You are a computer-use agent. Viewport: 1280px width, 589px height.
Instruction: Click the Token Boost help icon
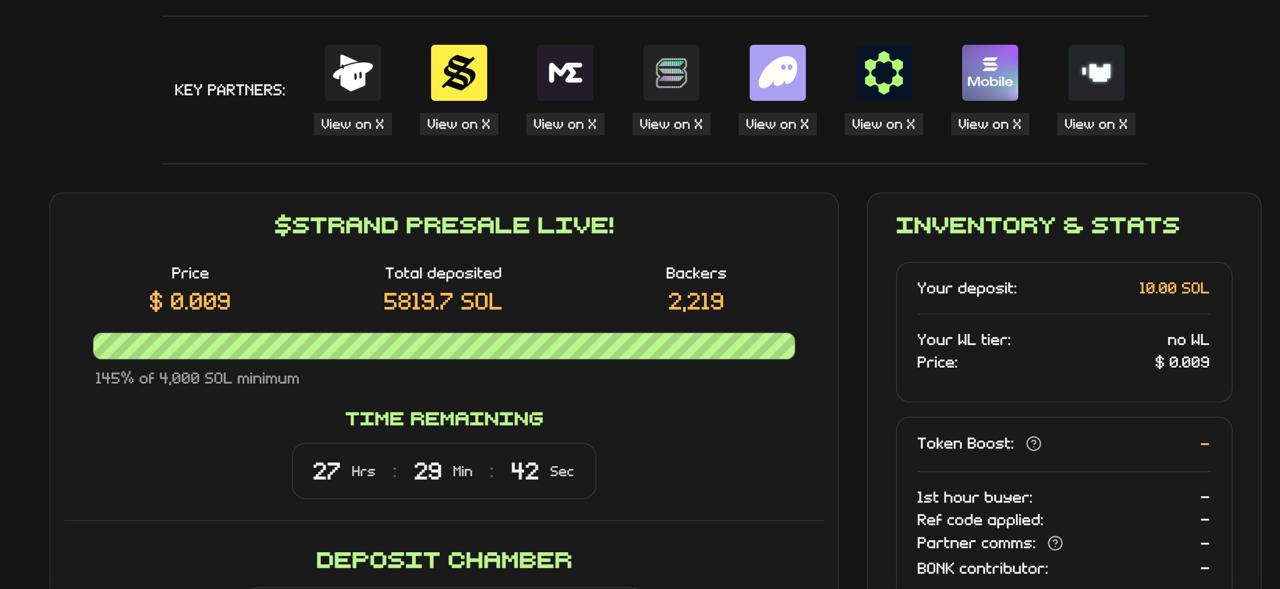[x=1034, y=444]
